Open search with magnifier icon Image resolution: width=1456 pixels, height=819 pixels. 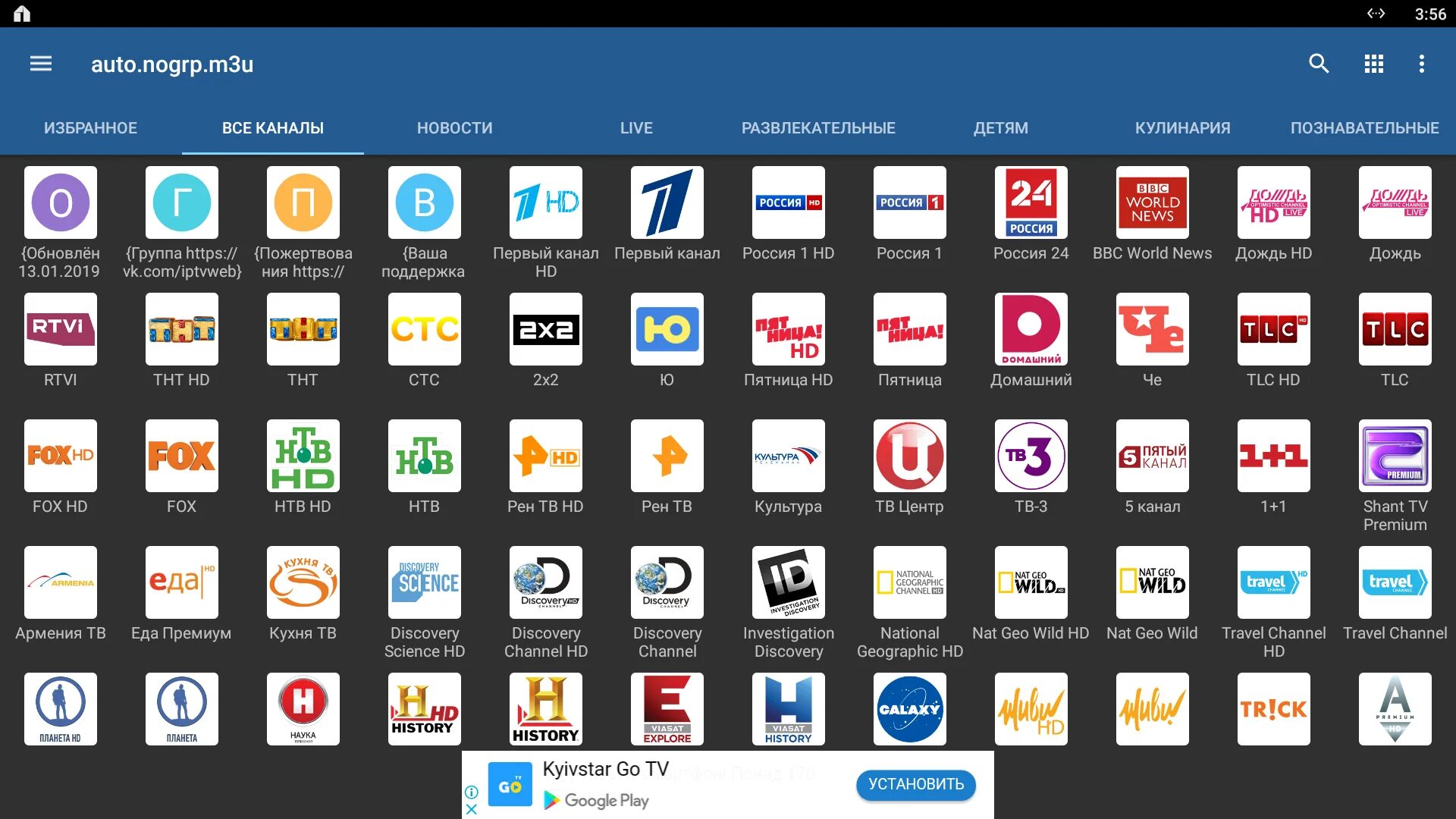(1320, 64)
